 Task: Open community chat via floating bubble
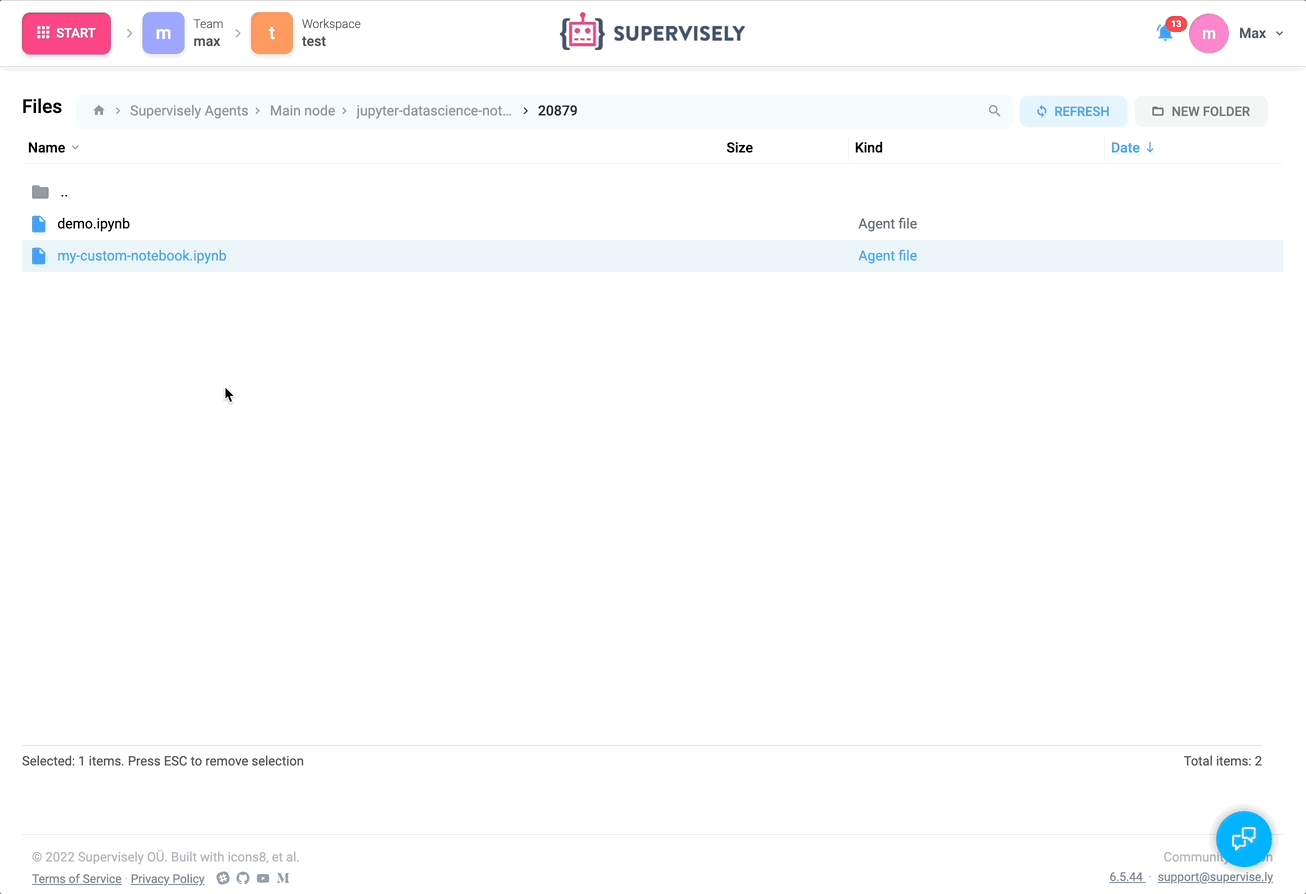[x=1243, y=839]
